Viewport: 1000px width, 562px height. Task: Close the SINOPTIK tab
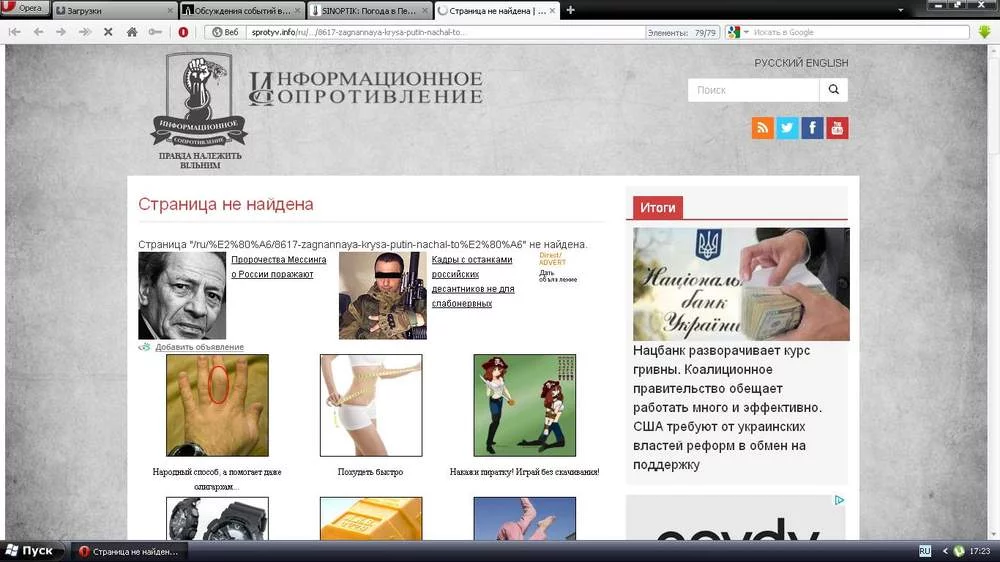point(425,11)
